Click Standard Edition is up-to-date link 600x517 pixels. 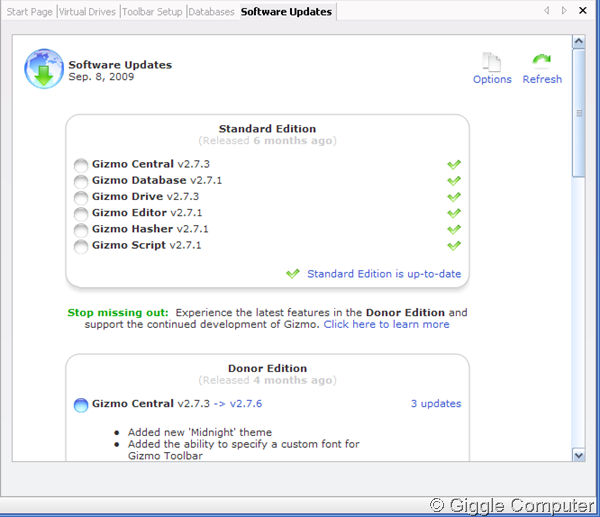pyautogui.click(x=384, y=274)
